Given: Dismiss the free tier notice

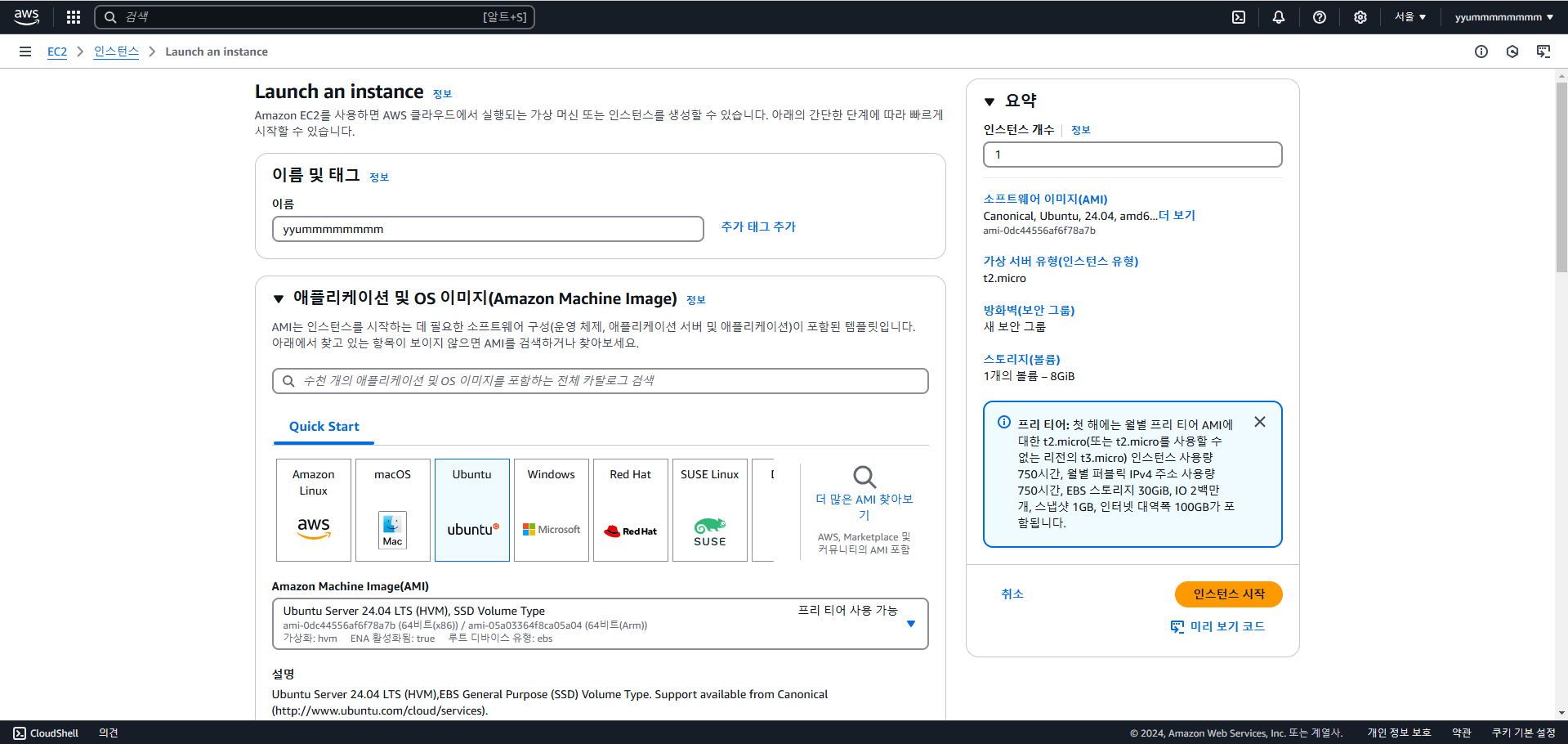Looking at the screenshot, I should pyautogui.click(x=1260, y=422).
